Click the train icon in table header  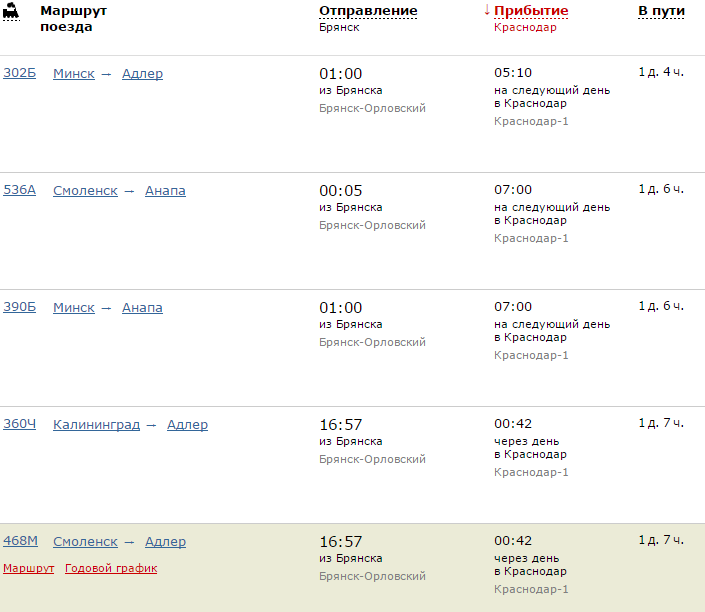tap(11, 11)
